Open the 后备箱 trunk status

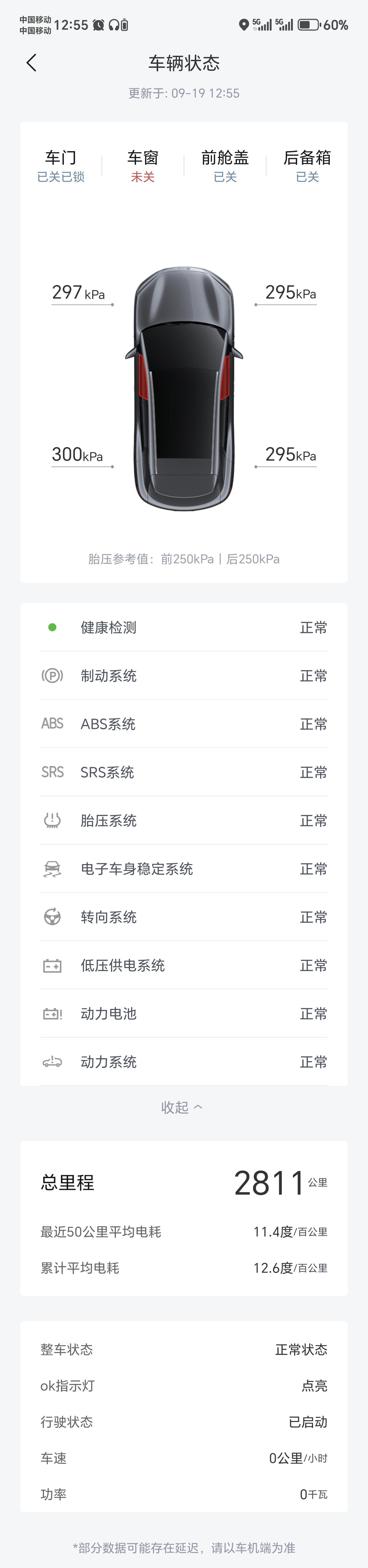coord(307,166)
